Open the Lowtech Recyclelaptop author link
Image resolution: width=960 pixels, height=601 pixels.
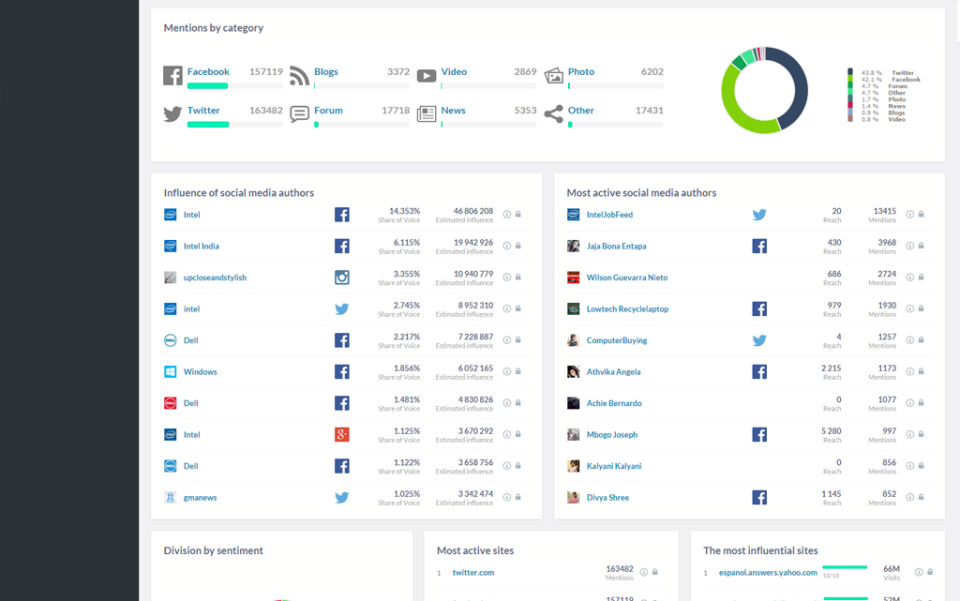coord(628,309)
